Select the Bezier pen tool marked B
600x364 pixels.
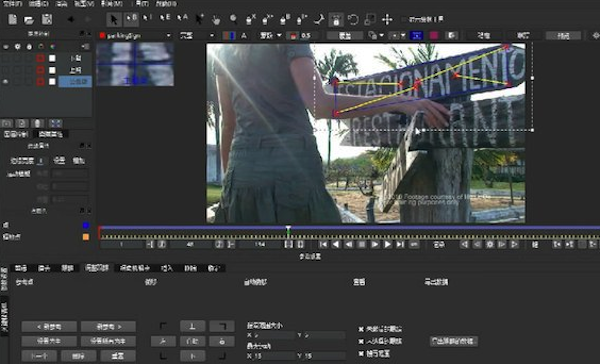pyautogui.click(x=285, y=19)
